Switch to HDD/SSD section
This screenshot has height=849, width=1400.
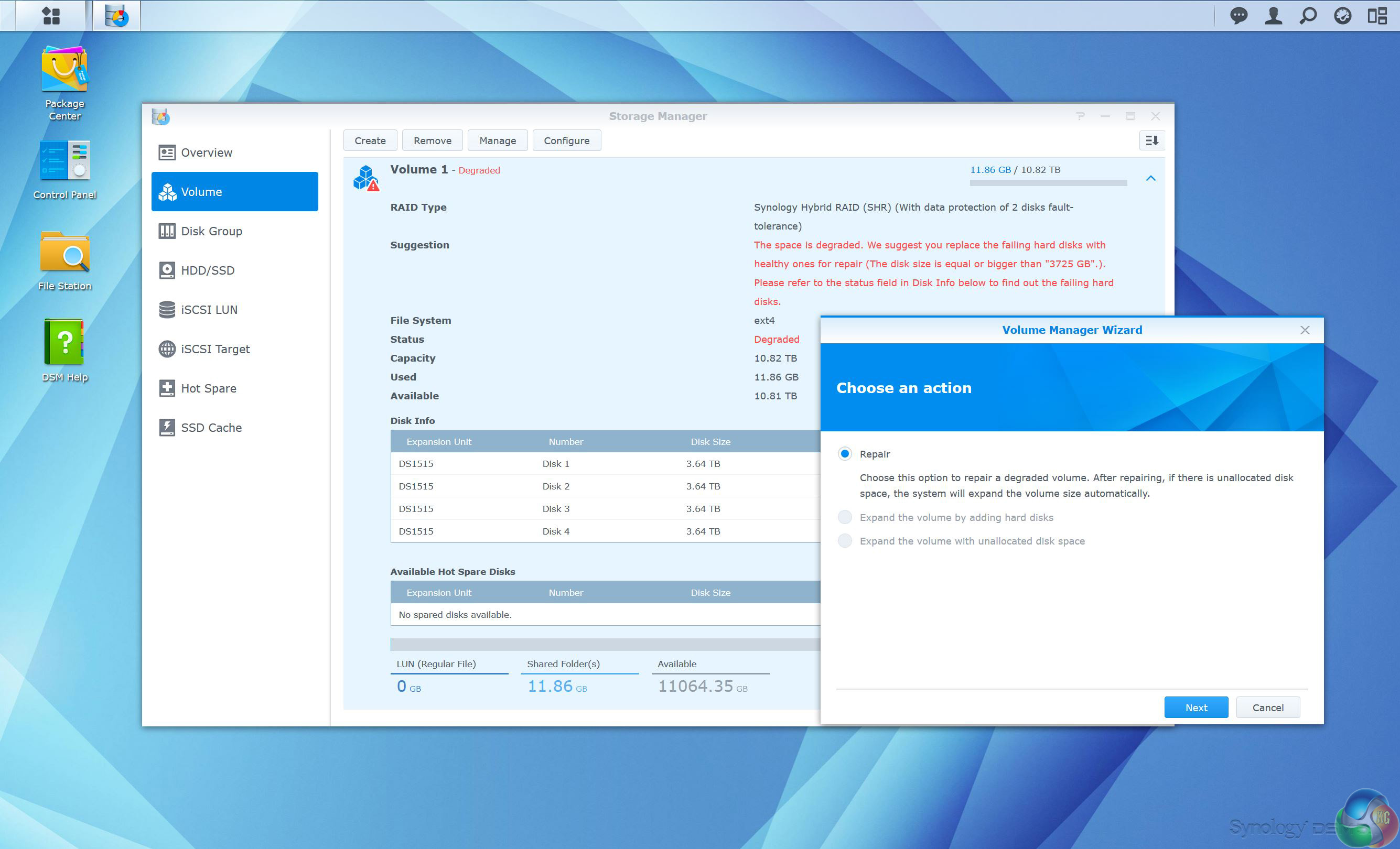(x=208, y=270)
